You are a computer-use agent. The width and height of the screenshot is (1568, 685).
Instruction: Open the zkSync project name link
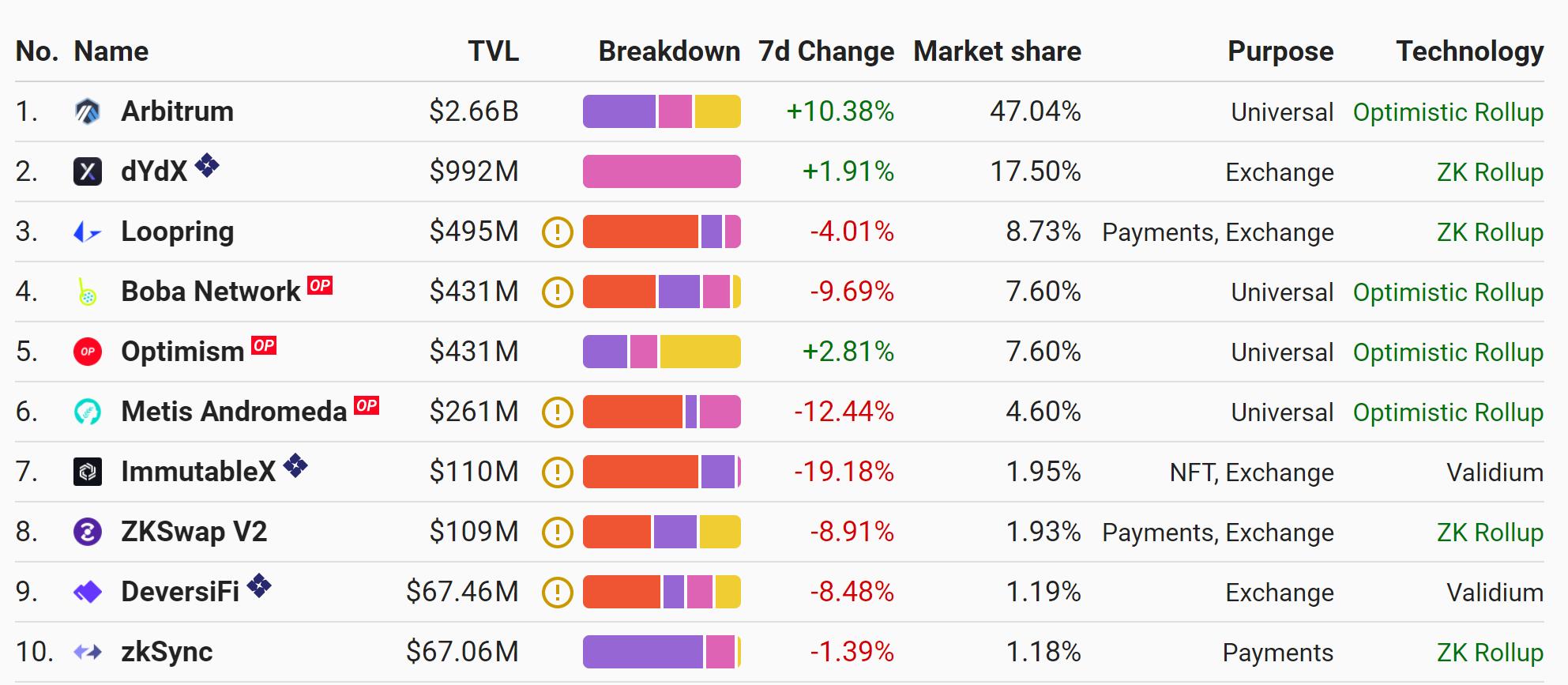pos(167,652)
